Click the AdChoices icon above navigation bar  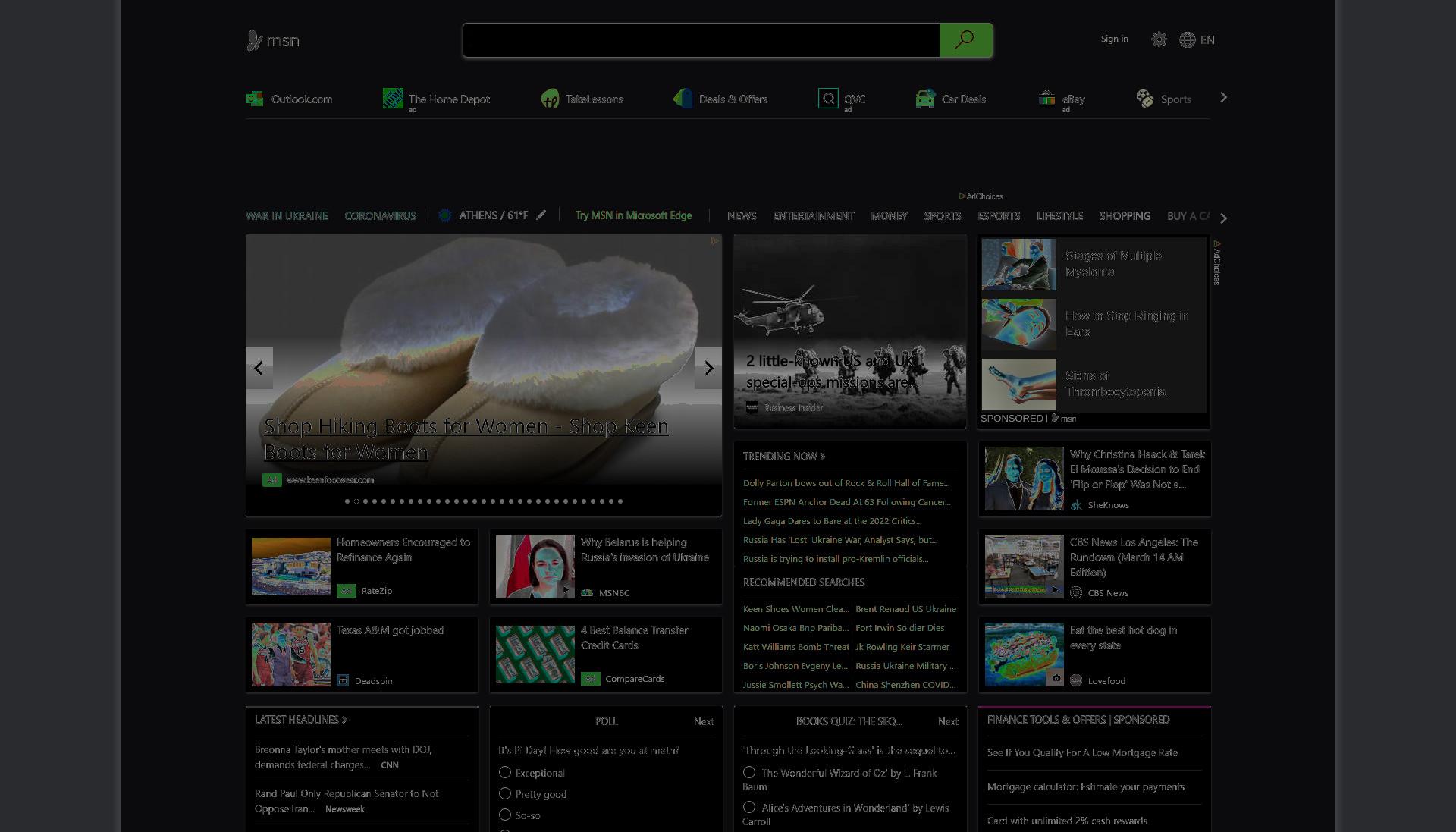click(962, 196)
